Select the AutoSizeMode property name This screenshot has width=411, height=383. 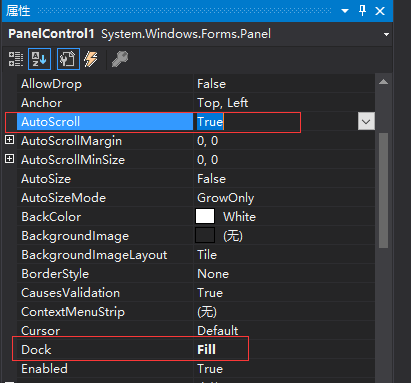tap(63, 198)
